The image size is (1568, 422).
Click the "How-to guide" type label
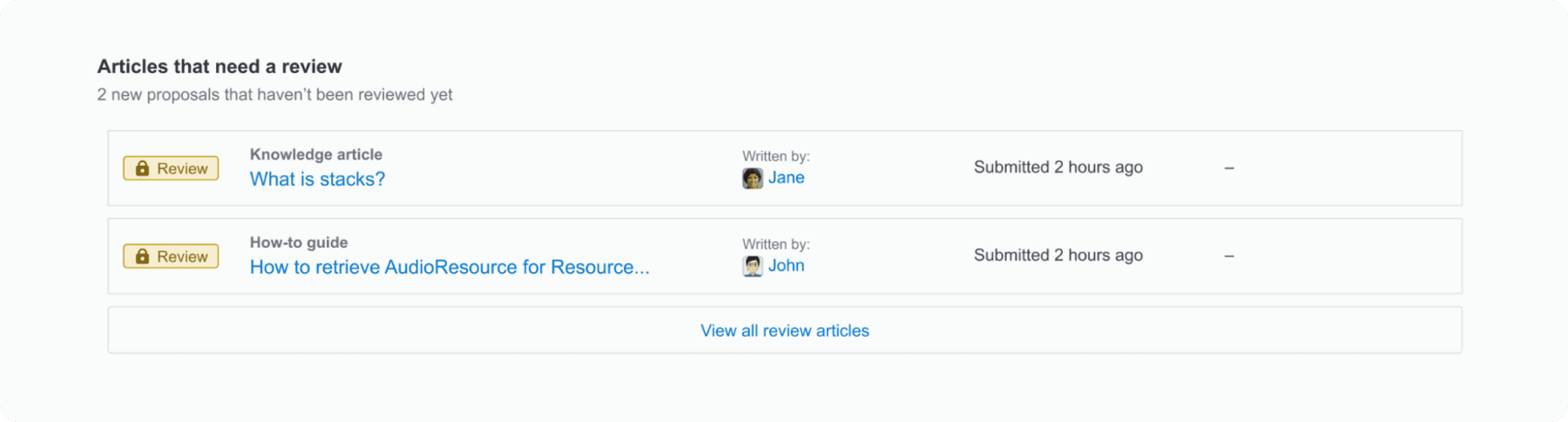pyautogui.click(x=299, y=242)
